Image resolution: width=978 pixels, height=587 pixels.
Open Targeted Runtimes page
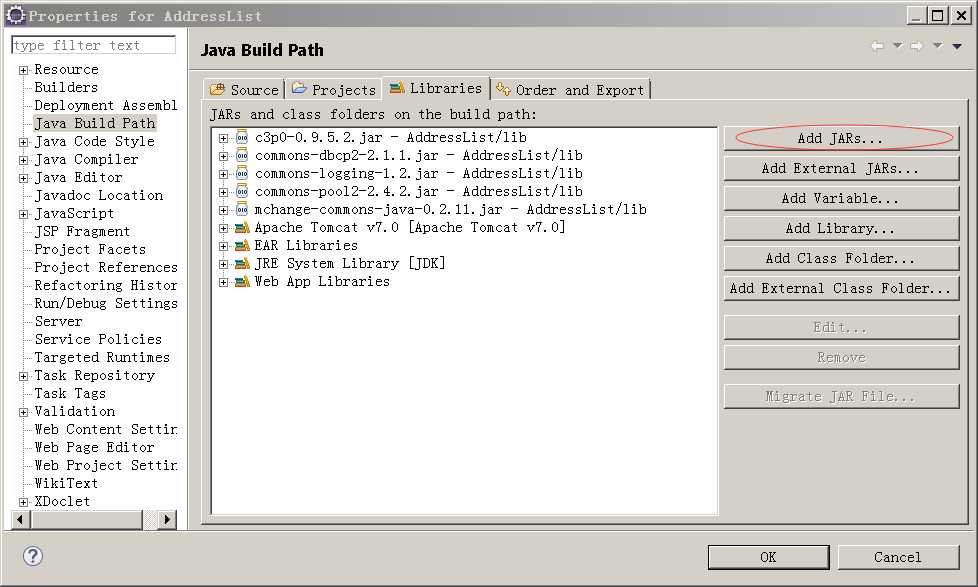click(x=102, y=357)
